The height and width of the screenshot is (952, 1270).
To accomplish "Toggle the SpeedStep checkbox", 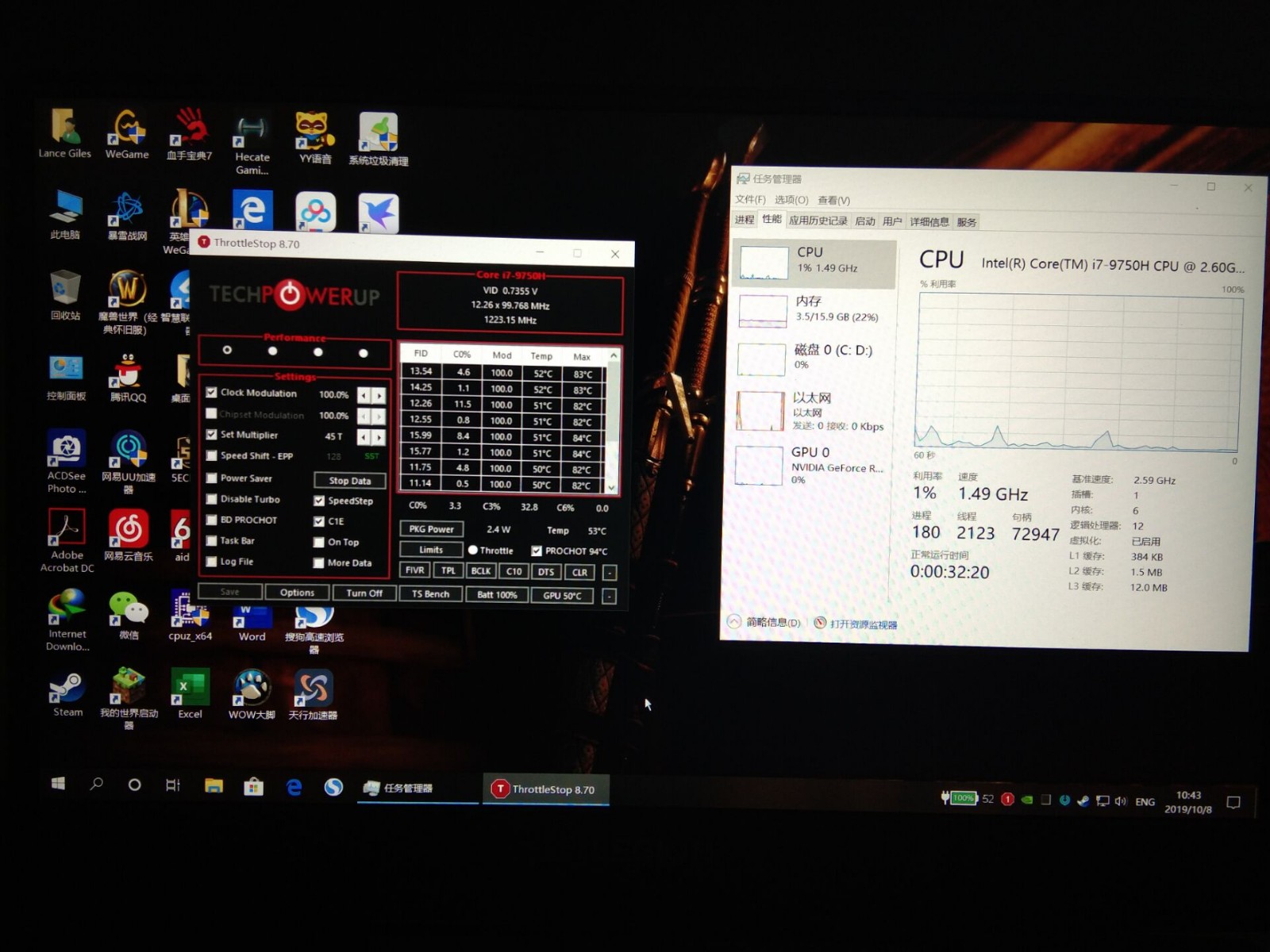I will pyautogui.click(x=319, y=501).
